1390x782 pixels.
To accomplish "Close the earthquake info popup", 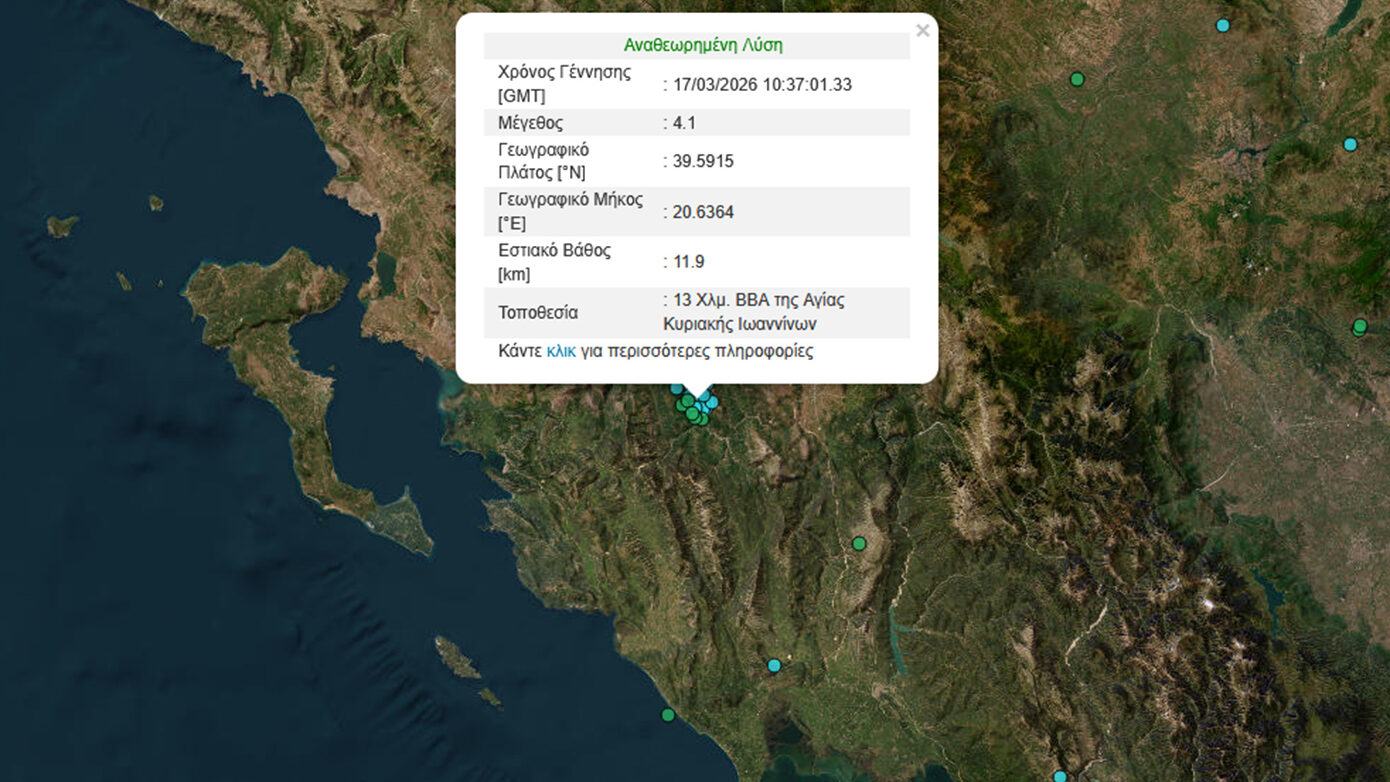I will [922, 31].
